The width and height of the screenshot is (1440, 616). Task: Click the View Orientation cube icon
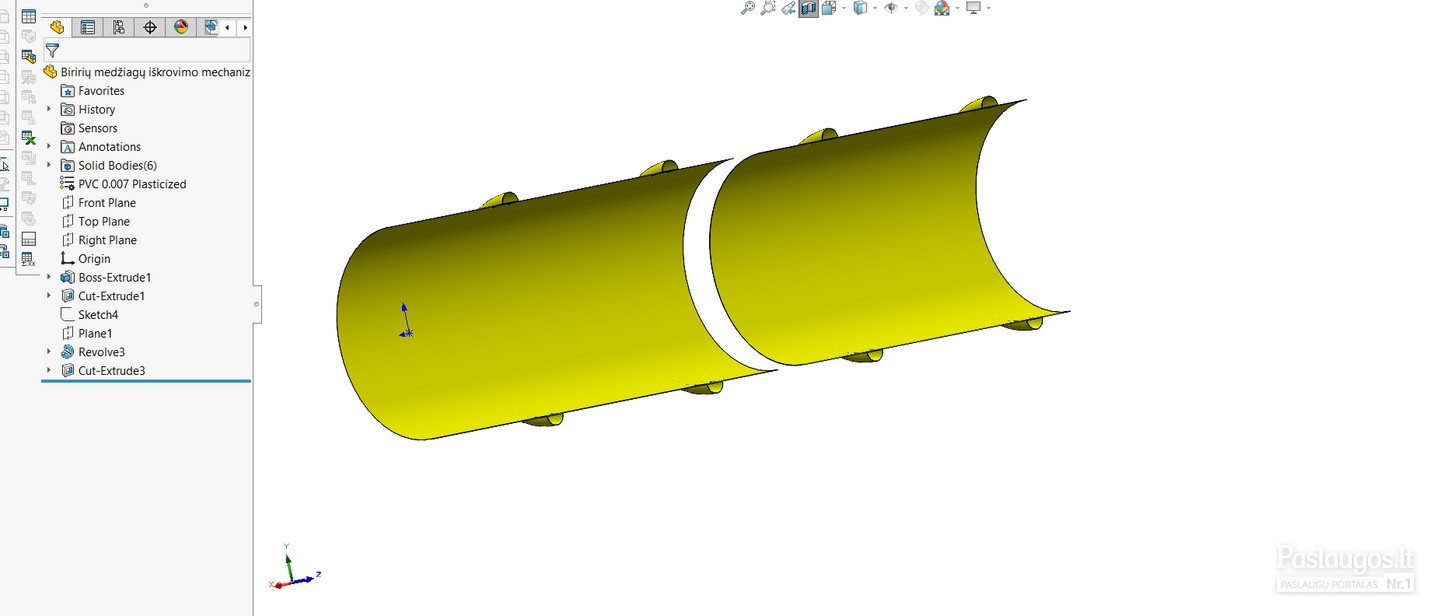(x=828, y=8)
